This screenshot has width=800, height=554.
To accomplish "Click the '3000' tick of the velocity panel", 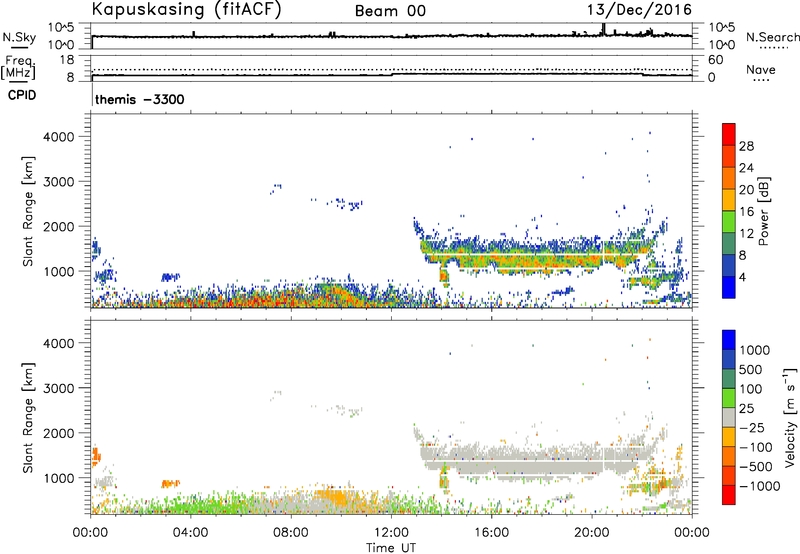I will point(59,388).
